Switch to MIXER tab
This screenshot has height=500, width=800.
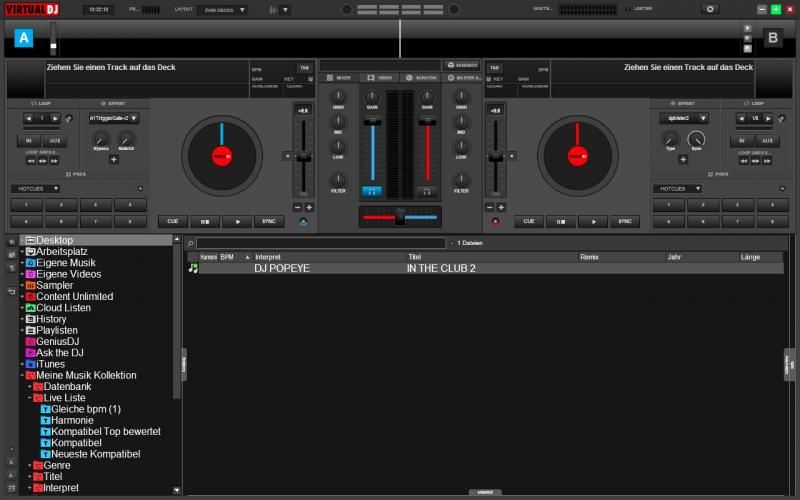click(x=339, y=78)
